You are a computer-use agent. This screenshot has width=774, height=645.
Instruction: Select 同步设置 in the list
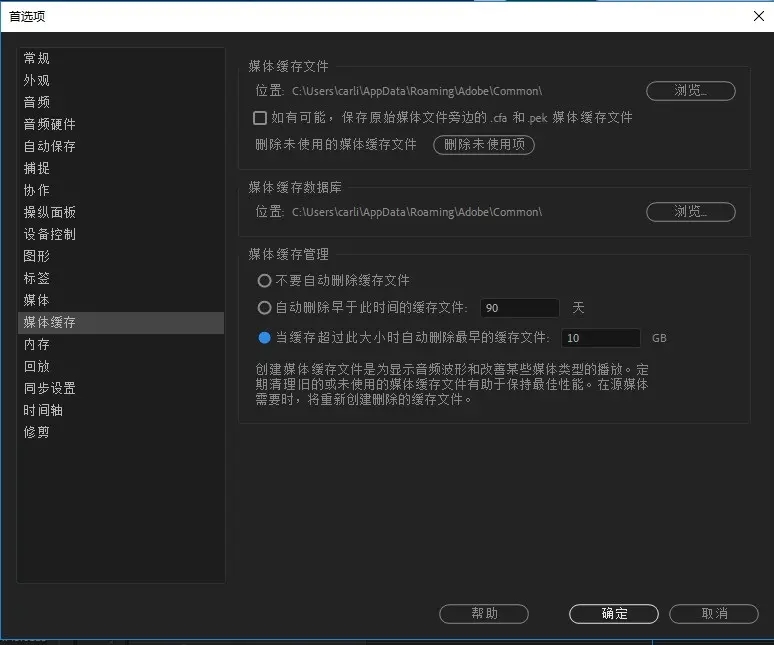(120, 388)
